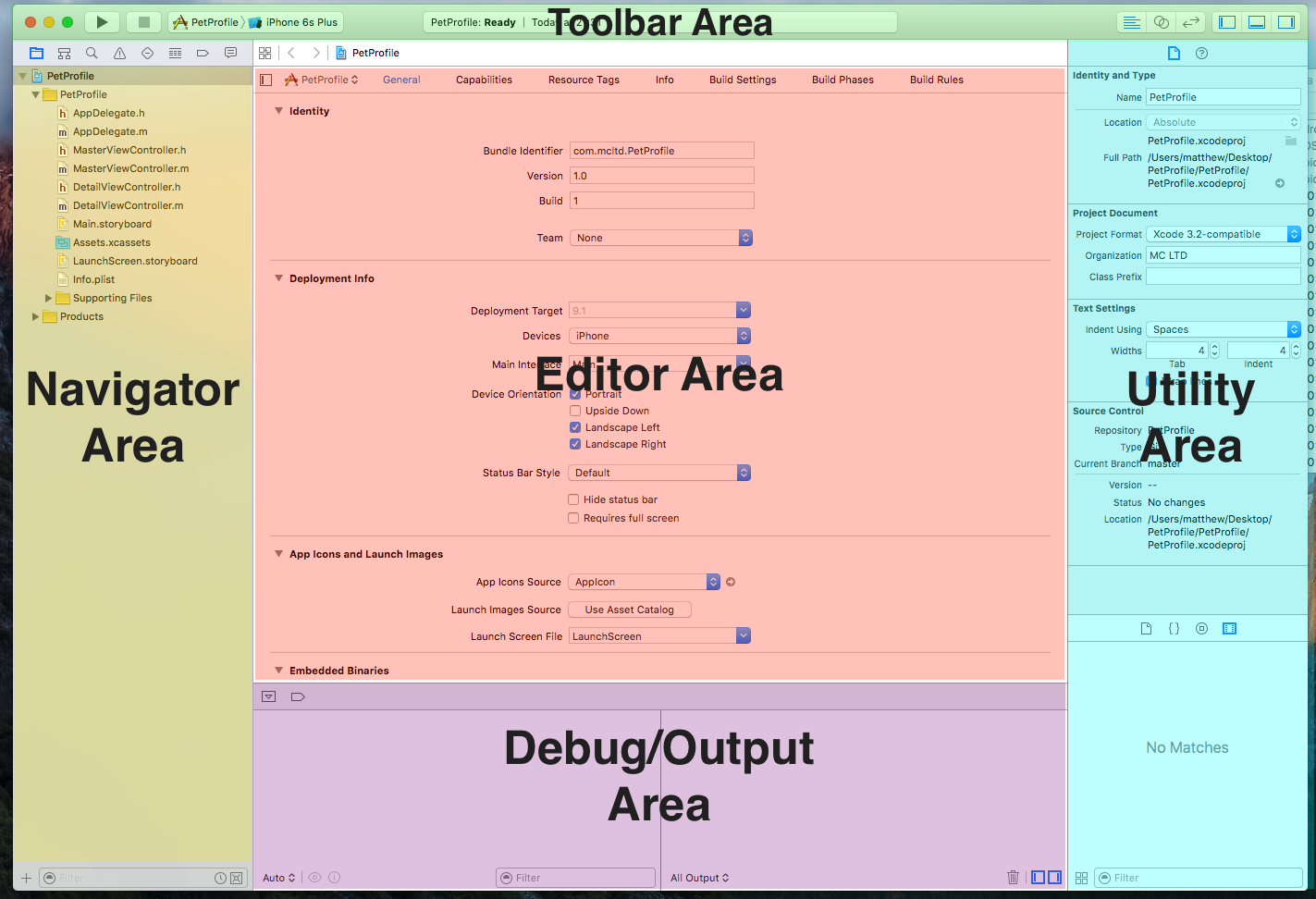Open the issue navigator warning icon
This screenshot has height=899, width=1316.
click(x=119, y=54)
